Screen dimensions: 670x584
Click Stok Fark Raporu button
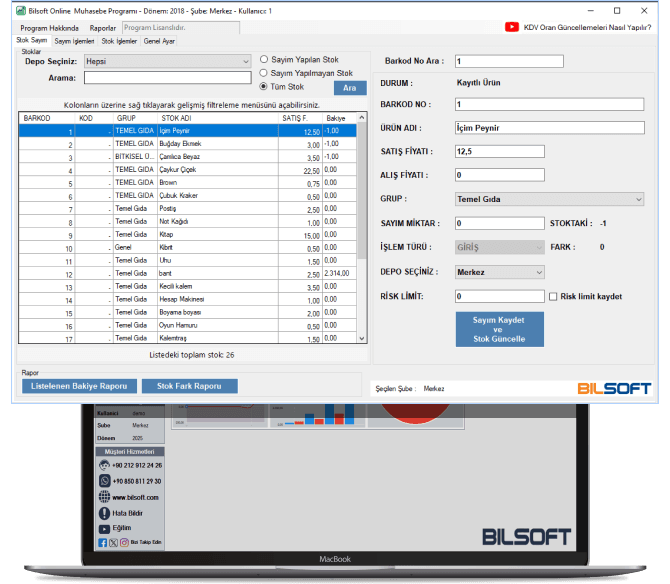coord(189,386)
